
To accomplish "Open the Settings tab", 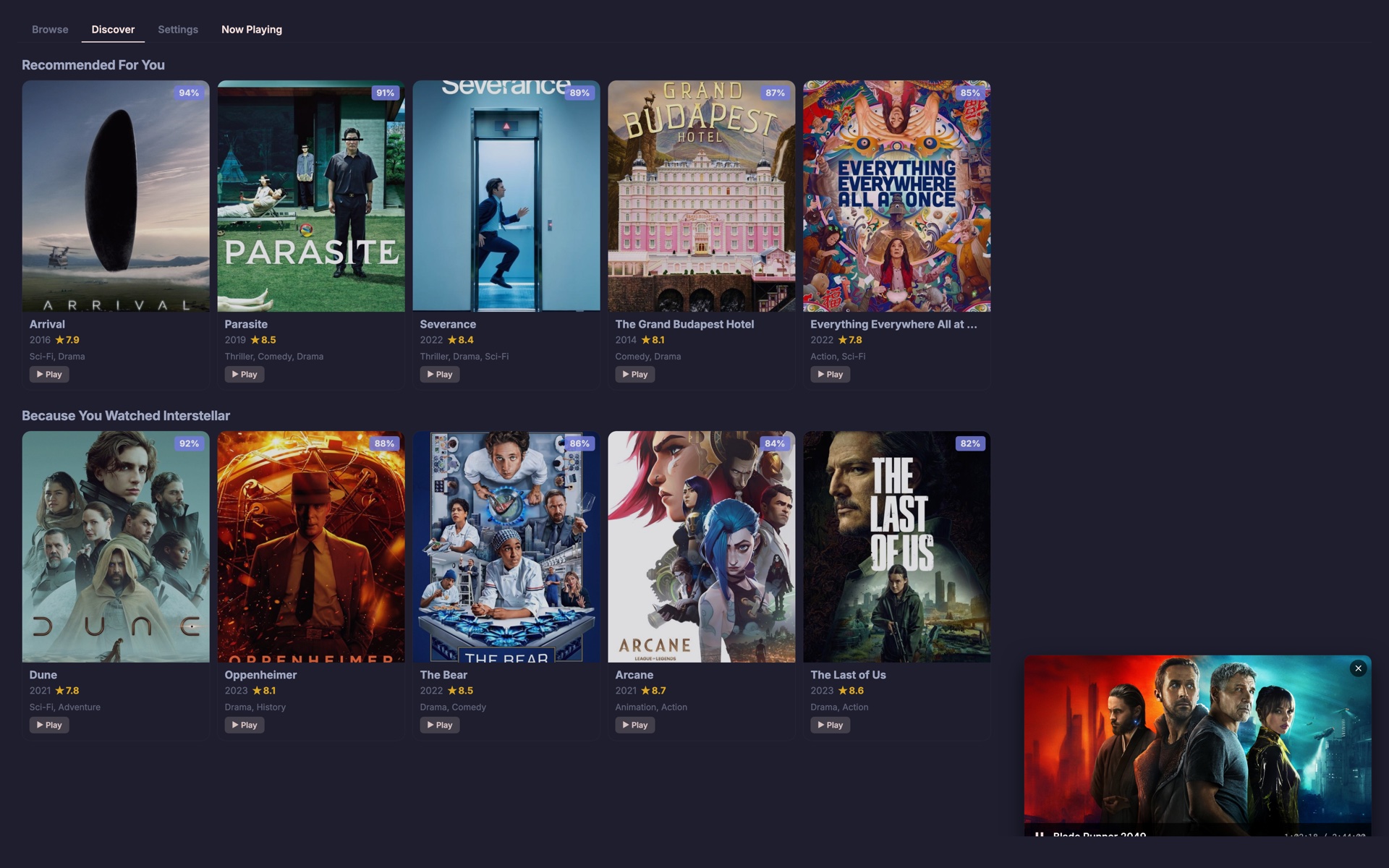I will pos(178,30).
